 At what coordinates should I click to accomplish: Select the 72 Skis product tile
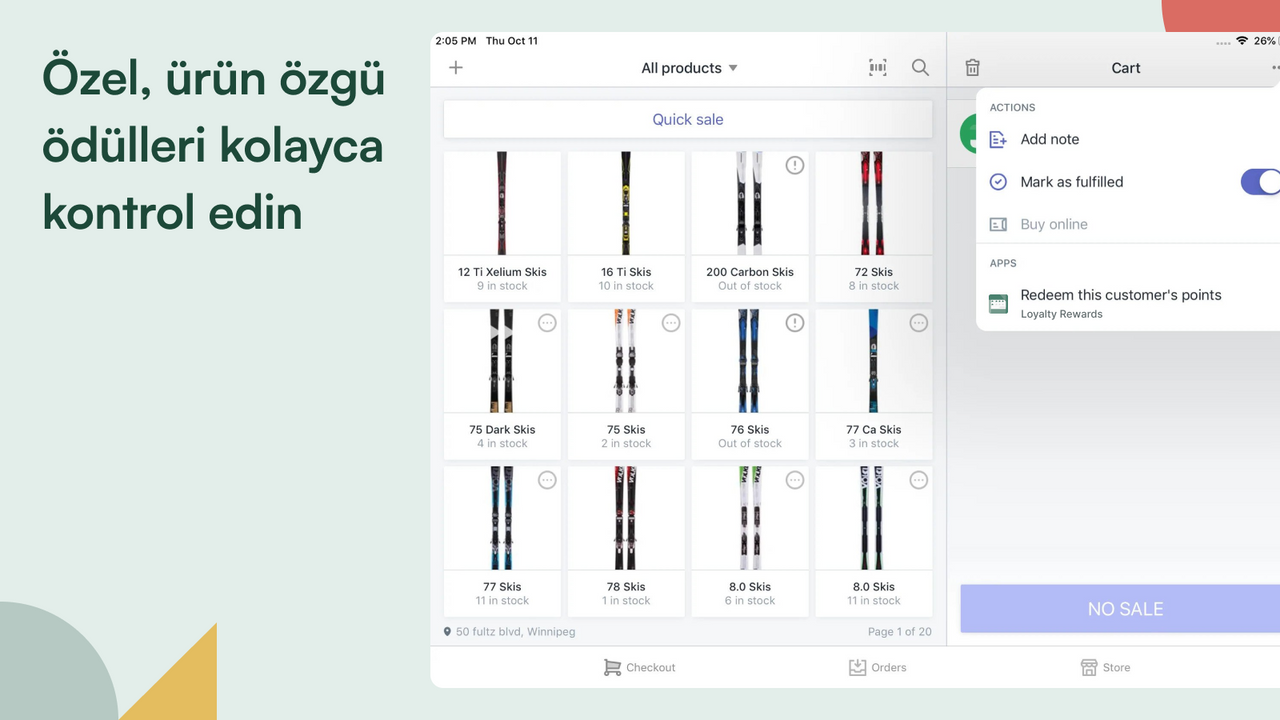(874, 226)
